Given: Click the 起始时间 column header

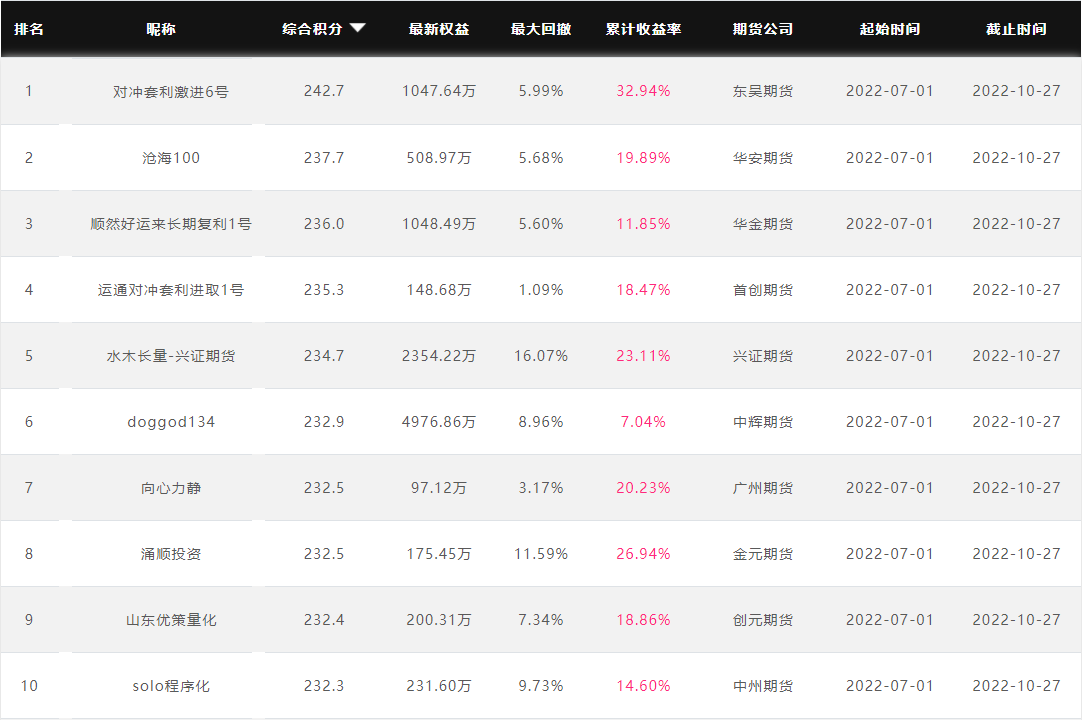Looking at the screenshot, I should 889,29.
